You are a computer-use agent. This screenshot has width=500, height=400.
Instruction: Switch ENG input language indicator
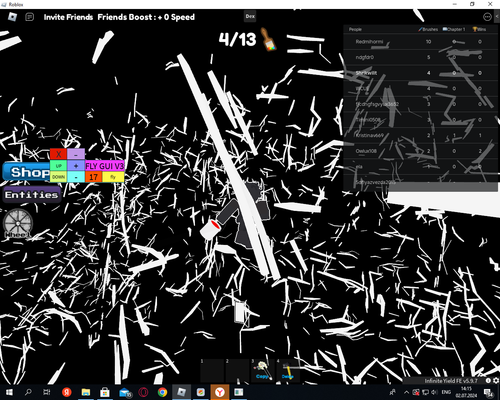[x=446, y=392]
